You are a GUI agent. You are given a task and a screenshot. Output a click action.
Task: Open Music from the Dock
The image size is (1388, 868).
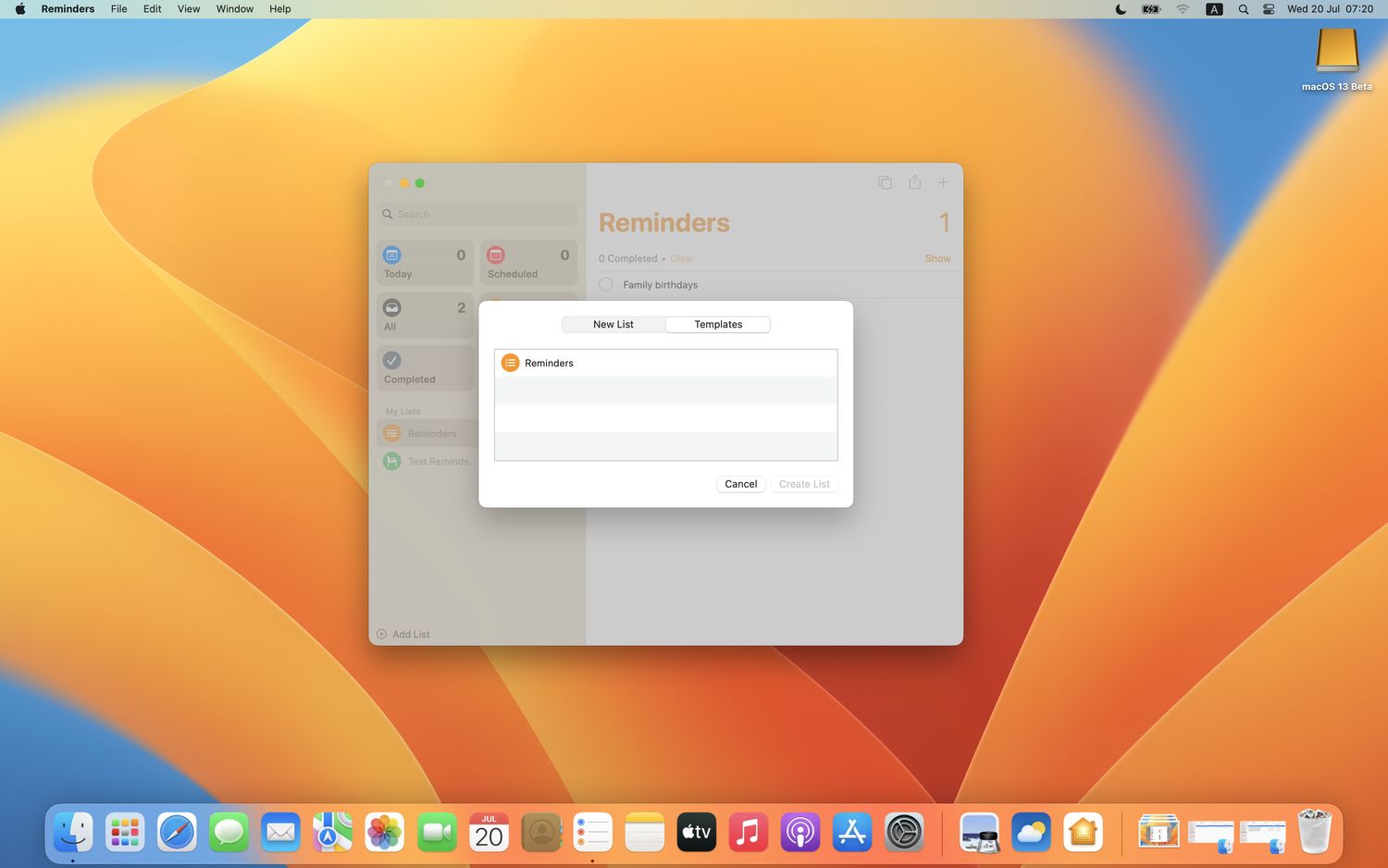click(749, 833)
